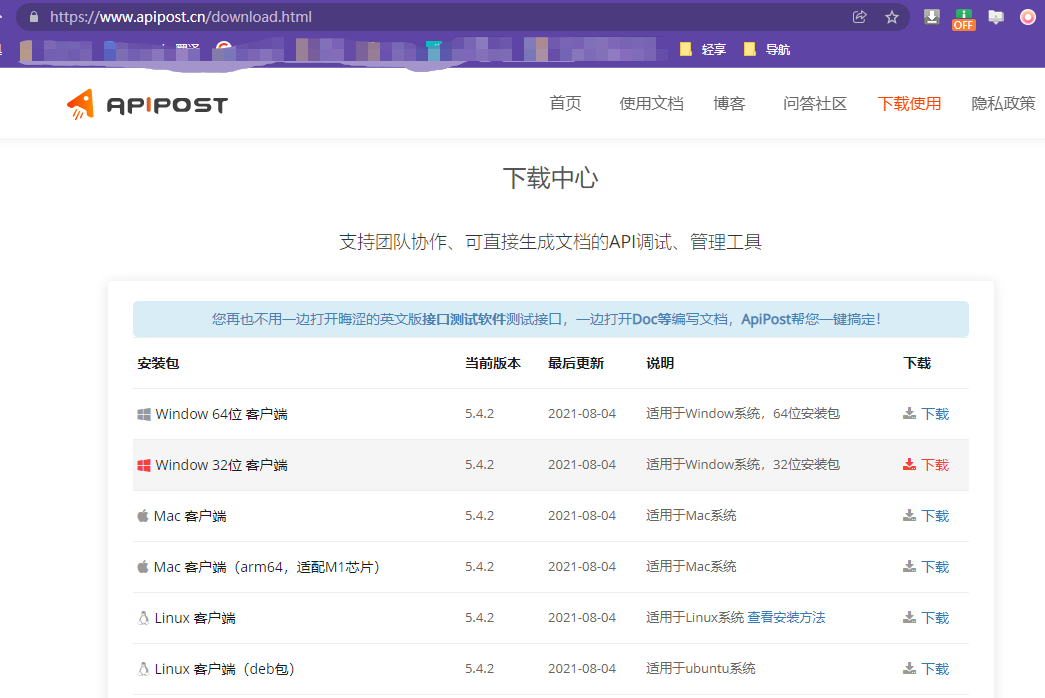The width and height of the screenshot is (1045, 698).
Task: Click 下载 link for Mac 客户端
Action: pos(935,516)
